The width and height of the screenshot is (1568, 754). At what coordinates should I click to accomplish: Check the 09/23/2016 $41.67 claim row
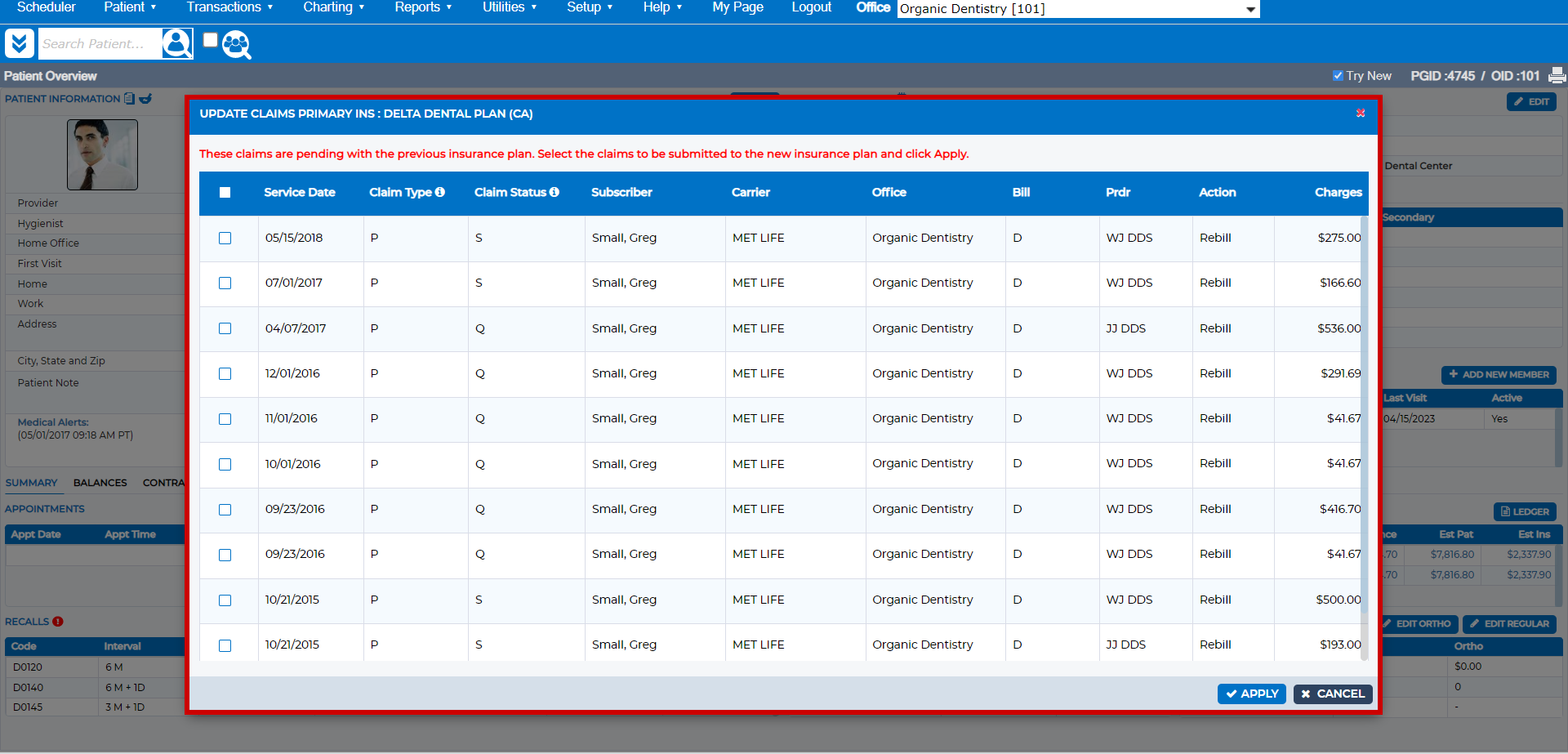tap(225, 555)
